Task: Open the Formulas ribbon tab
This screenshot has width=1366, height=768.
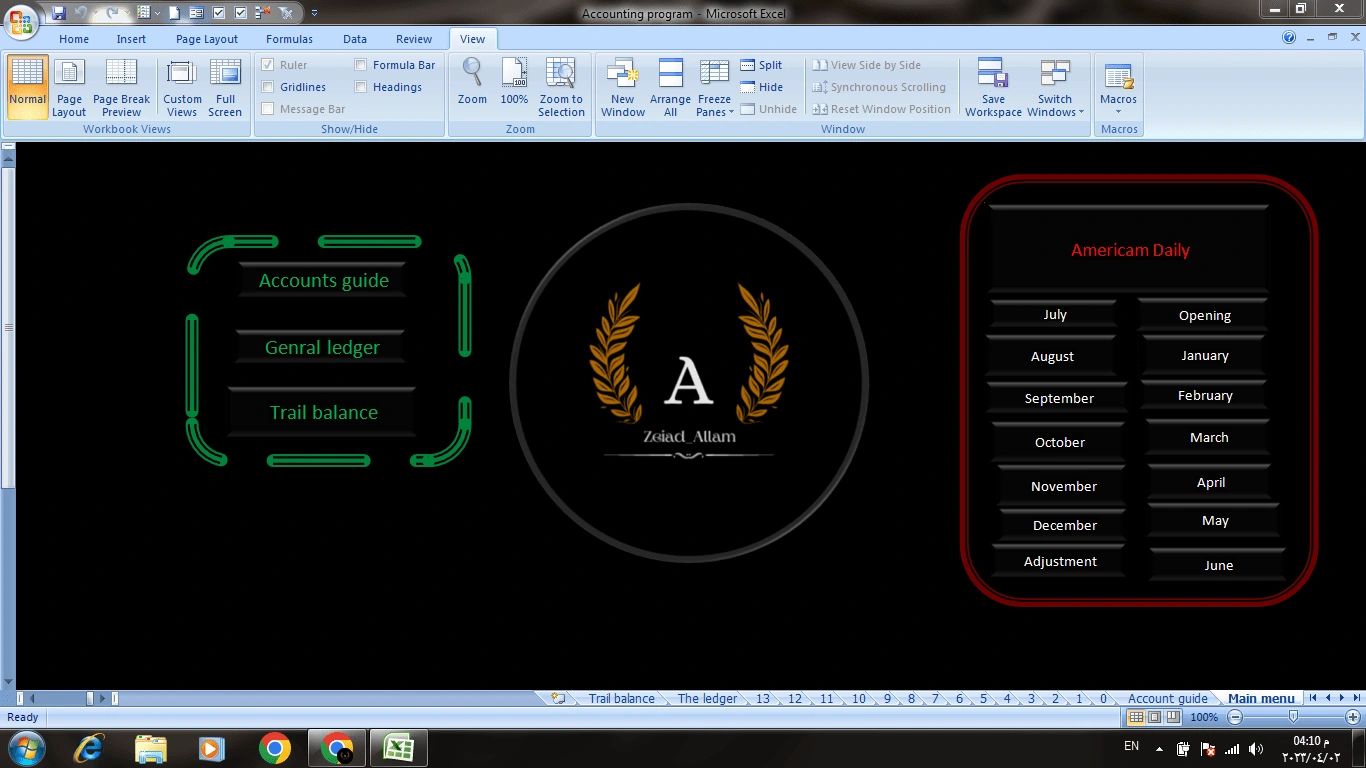Action: [289, 39]
